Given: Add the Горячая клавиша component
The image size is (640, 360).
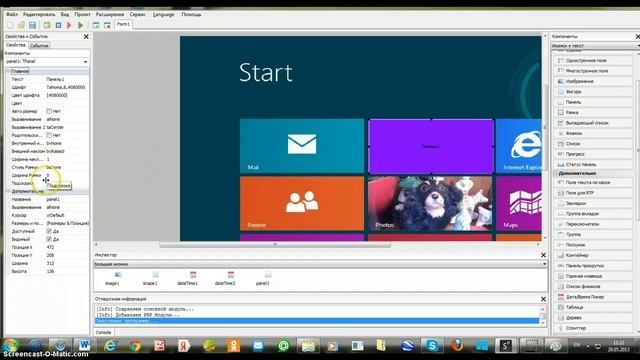Looking at the screenshot, I should pyautogui.click(x=593, y=276).
